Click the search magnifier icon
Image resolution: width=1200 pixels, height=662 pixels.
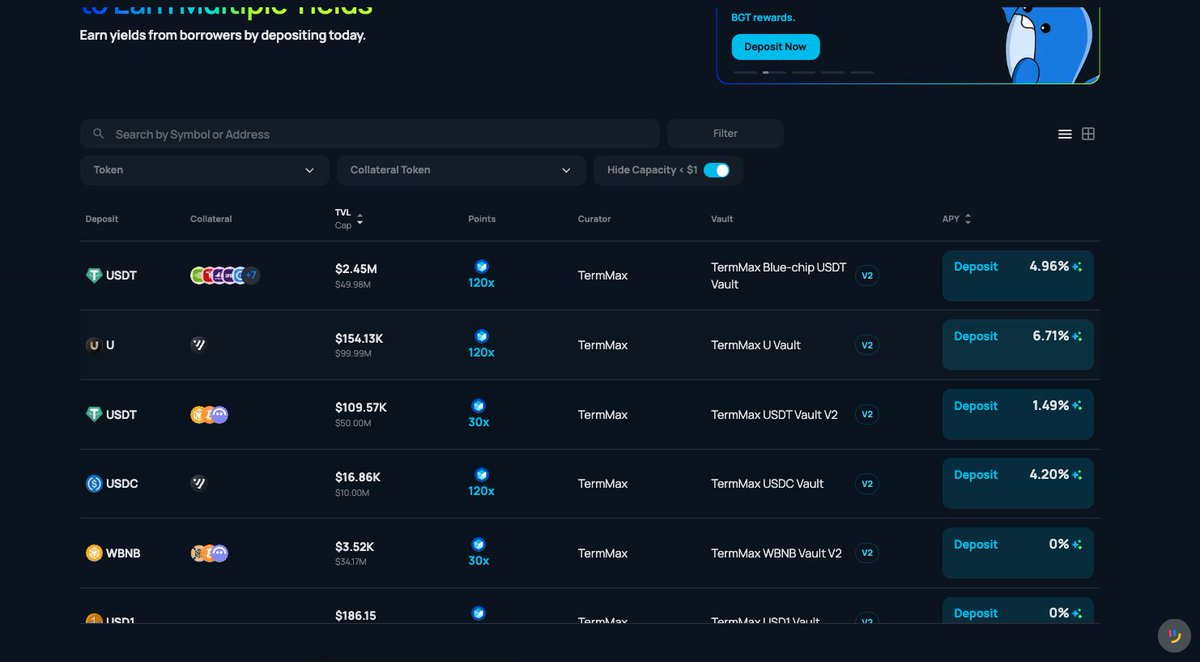pyautogui.click(x=98, y=134)
